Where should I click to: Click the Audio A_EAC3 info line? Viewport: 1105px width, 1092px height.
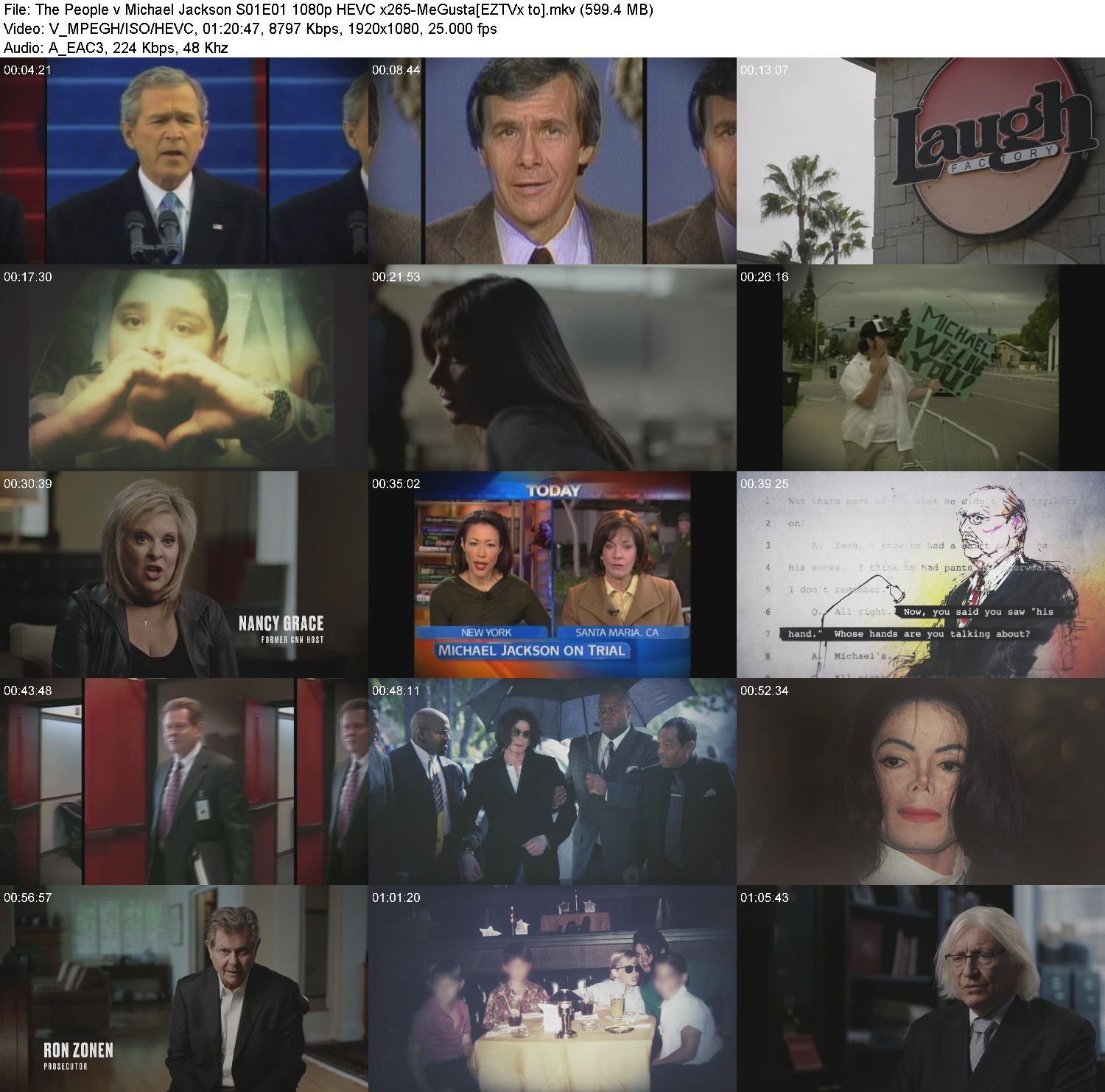click(x=116, y=48)
